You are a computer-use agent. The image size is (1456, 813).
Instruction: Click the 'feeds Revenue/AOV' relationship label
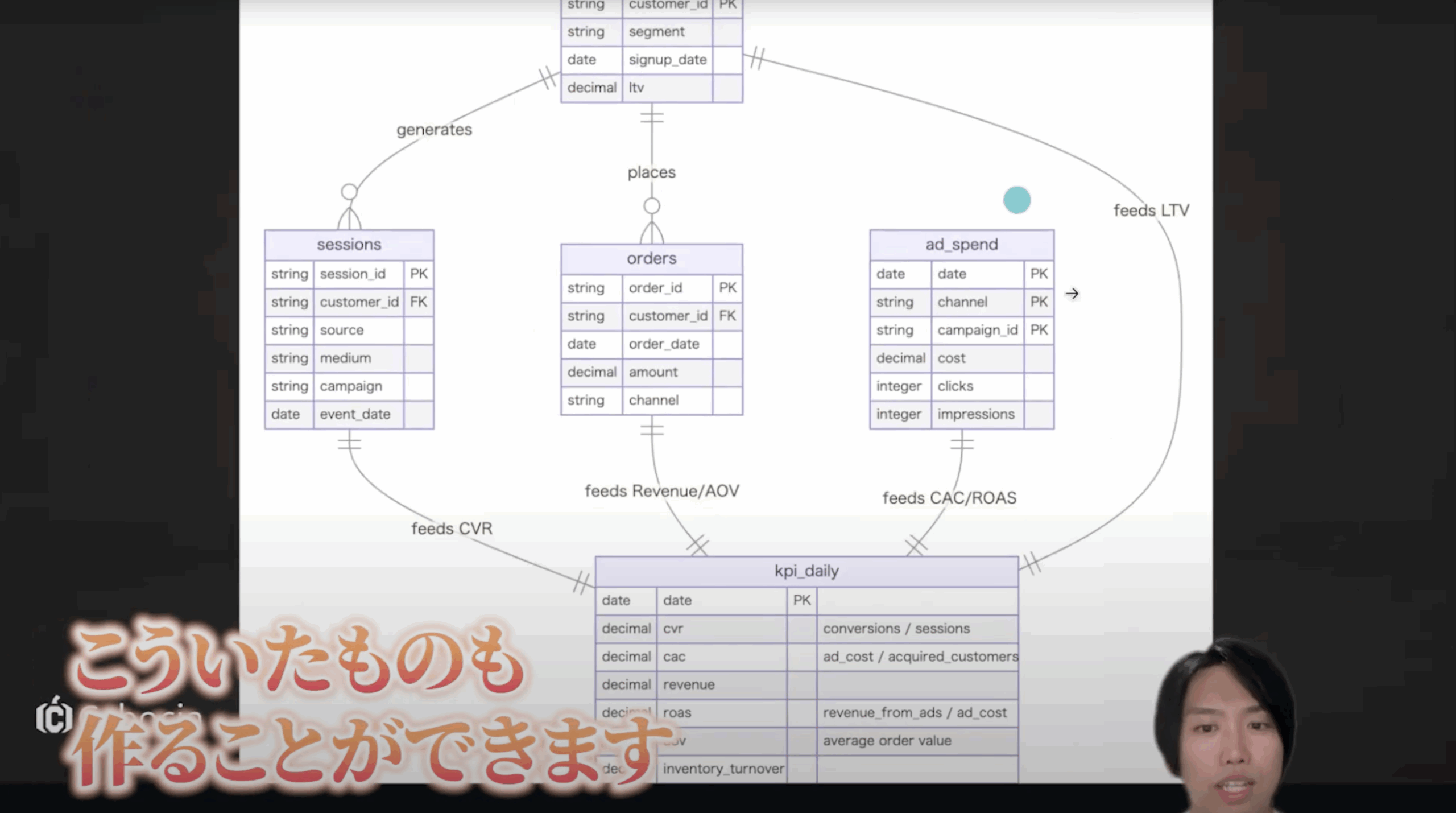(662, 491)
